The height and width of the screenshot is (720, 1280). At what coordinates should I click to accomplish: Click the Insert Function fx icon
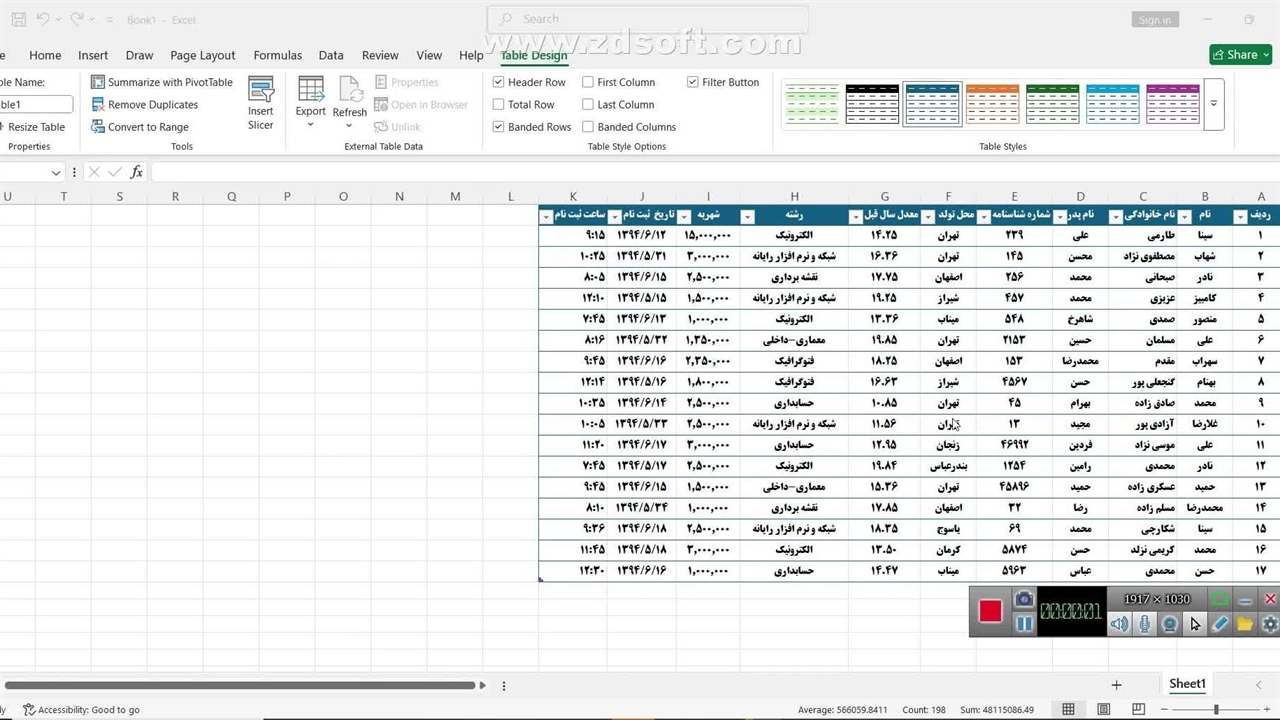coord(137,172)
